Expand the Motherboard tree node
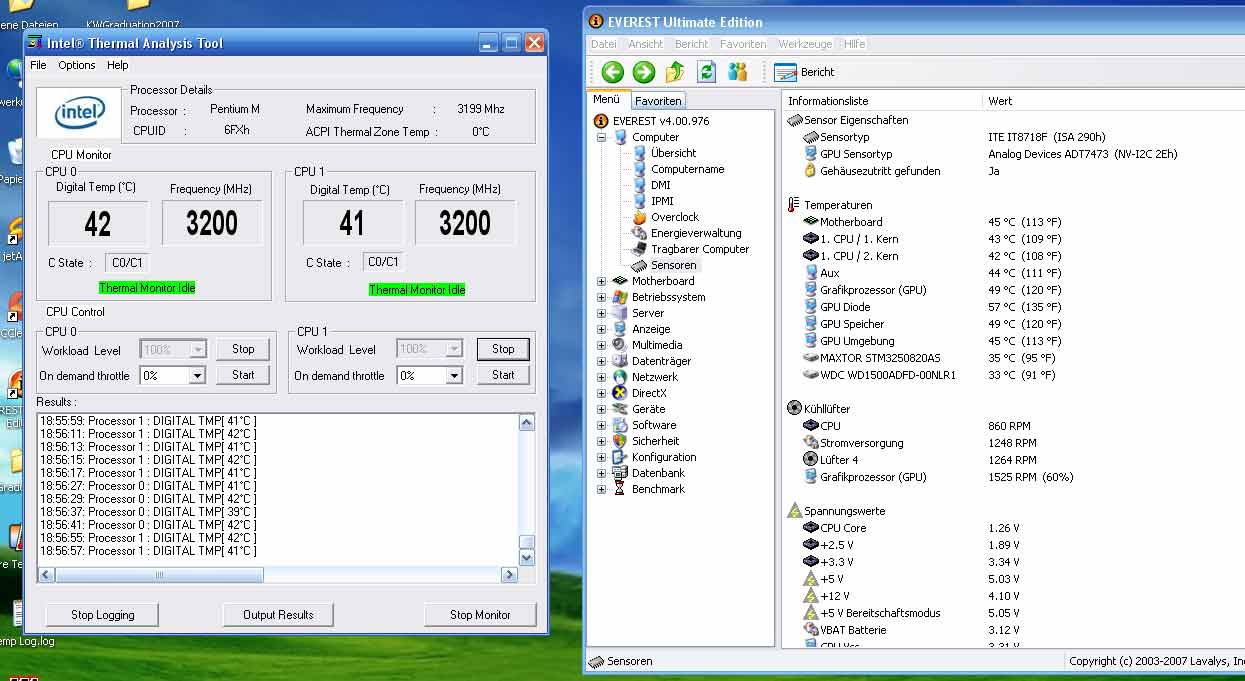The height and width of the screenshot is (681, 1245). 602,281
